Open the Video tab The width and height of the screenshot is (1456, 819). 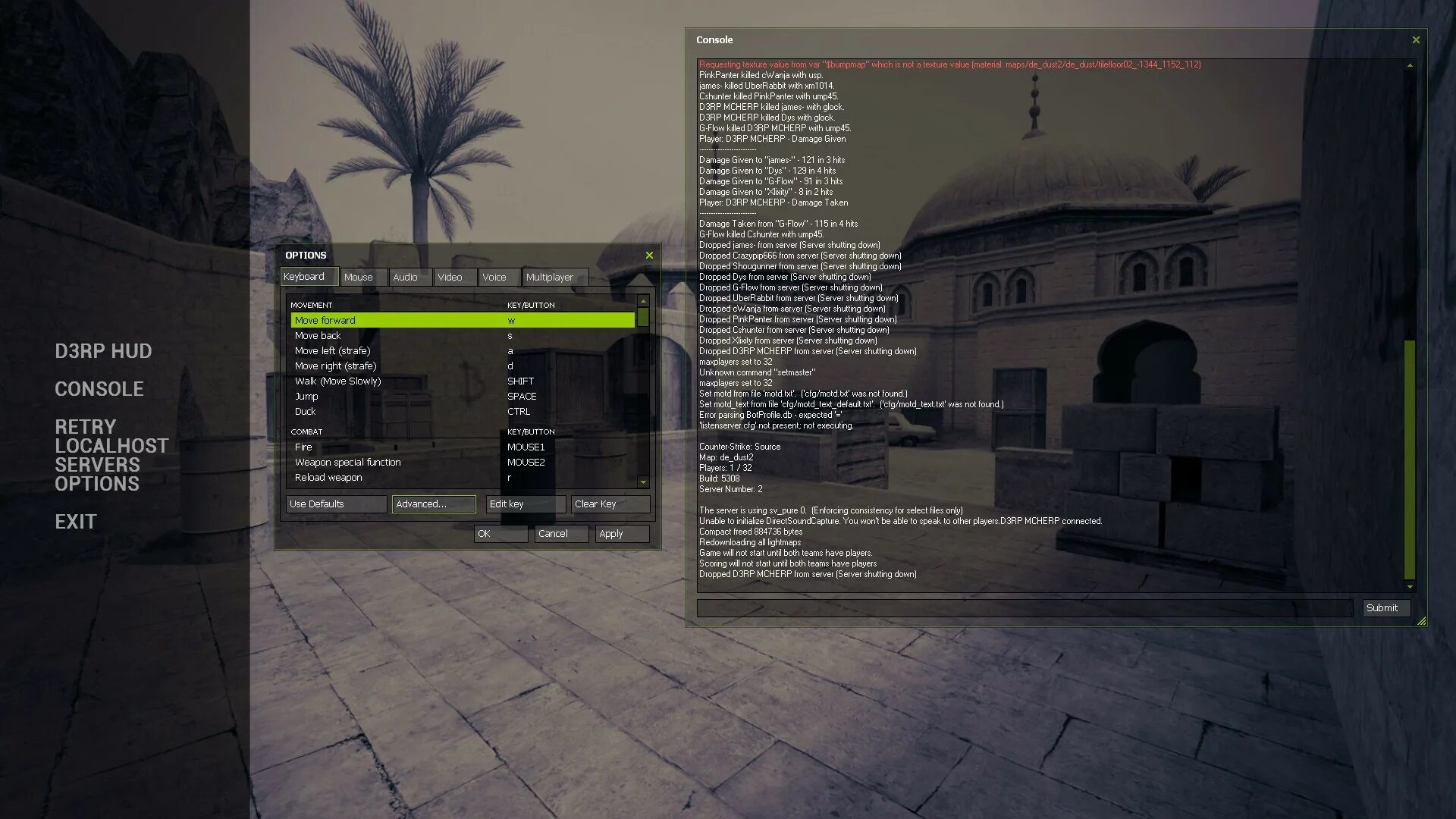coord(455,278)
